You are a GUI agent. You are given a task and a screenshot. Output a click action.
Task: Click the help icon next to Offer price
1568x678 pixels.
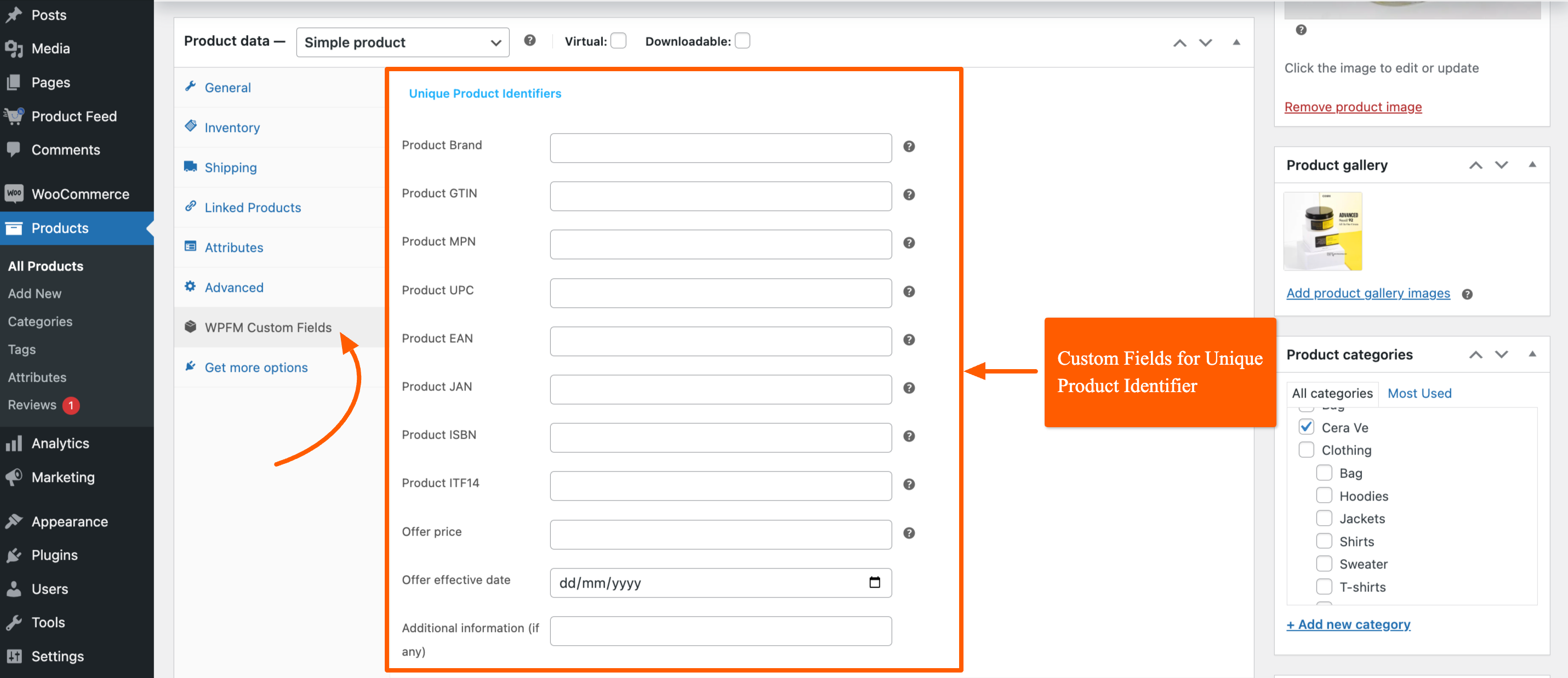tap(909, 533)
